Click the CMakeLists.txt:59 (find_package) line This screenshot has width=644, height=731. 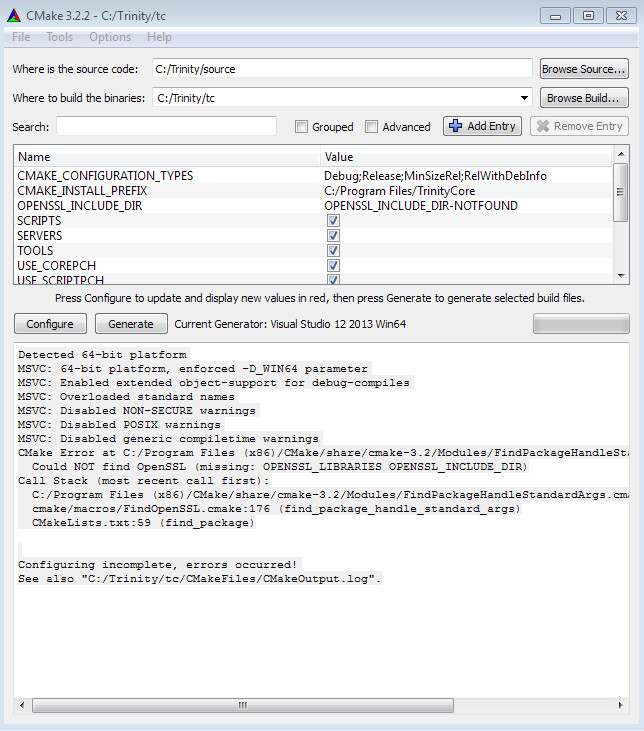click(143, 523)
